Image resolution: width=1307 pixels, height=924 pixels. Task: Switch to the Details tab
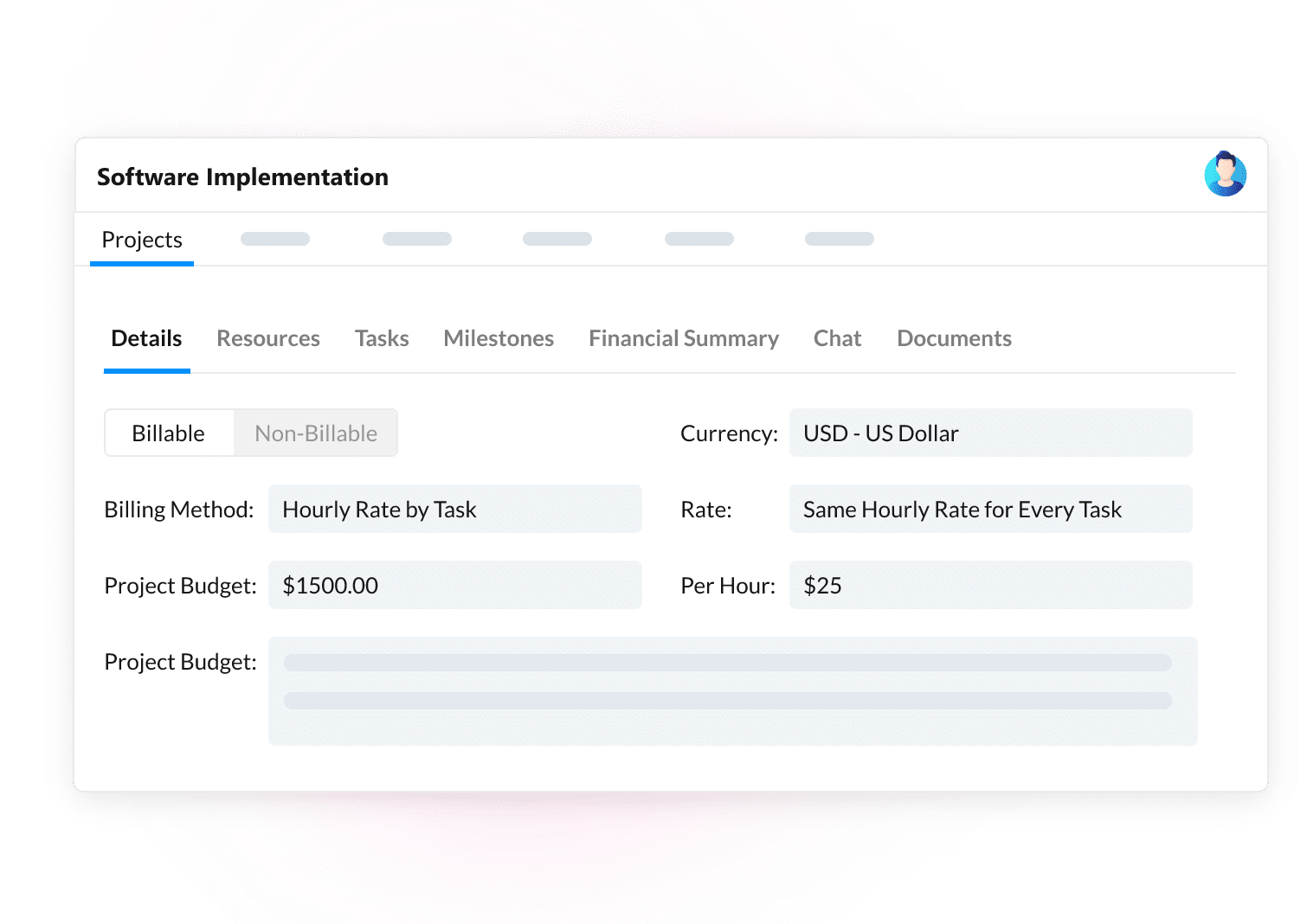146,338
